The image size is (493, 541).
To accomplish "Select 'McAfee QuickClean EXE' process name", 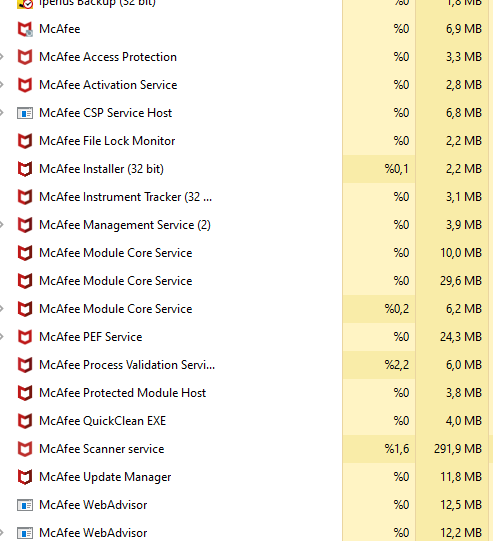I will 103,421.
